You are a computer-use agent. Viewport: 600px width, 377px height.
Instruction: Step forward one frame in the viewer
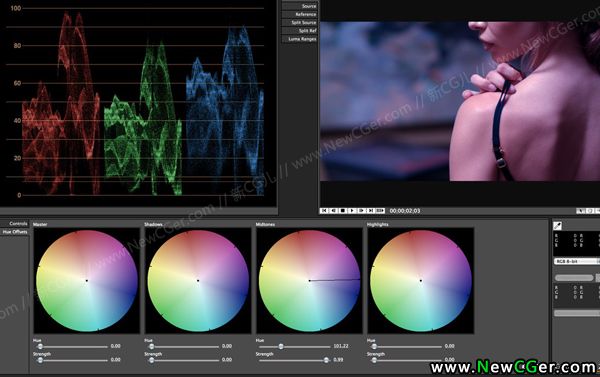[361, 211]
